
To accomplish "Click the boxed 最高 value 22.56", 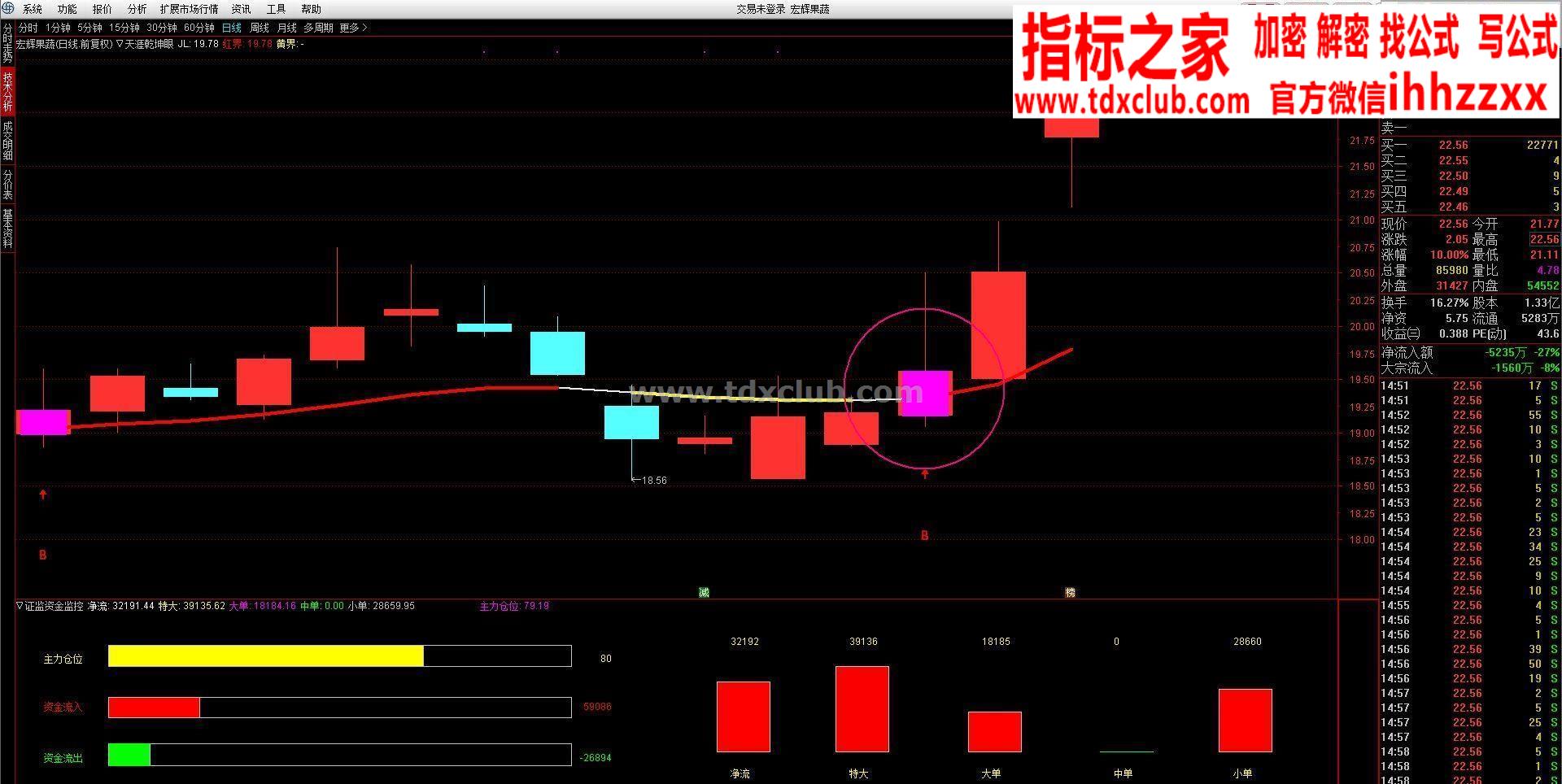I will [x=1544, y=240].
